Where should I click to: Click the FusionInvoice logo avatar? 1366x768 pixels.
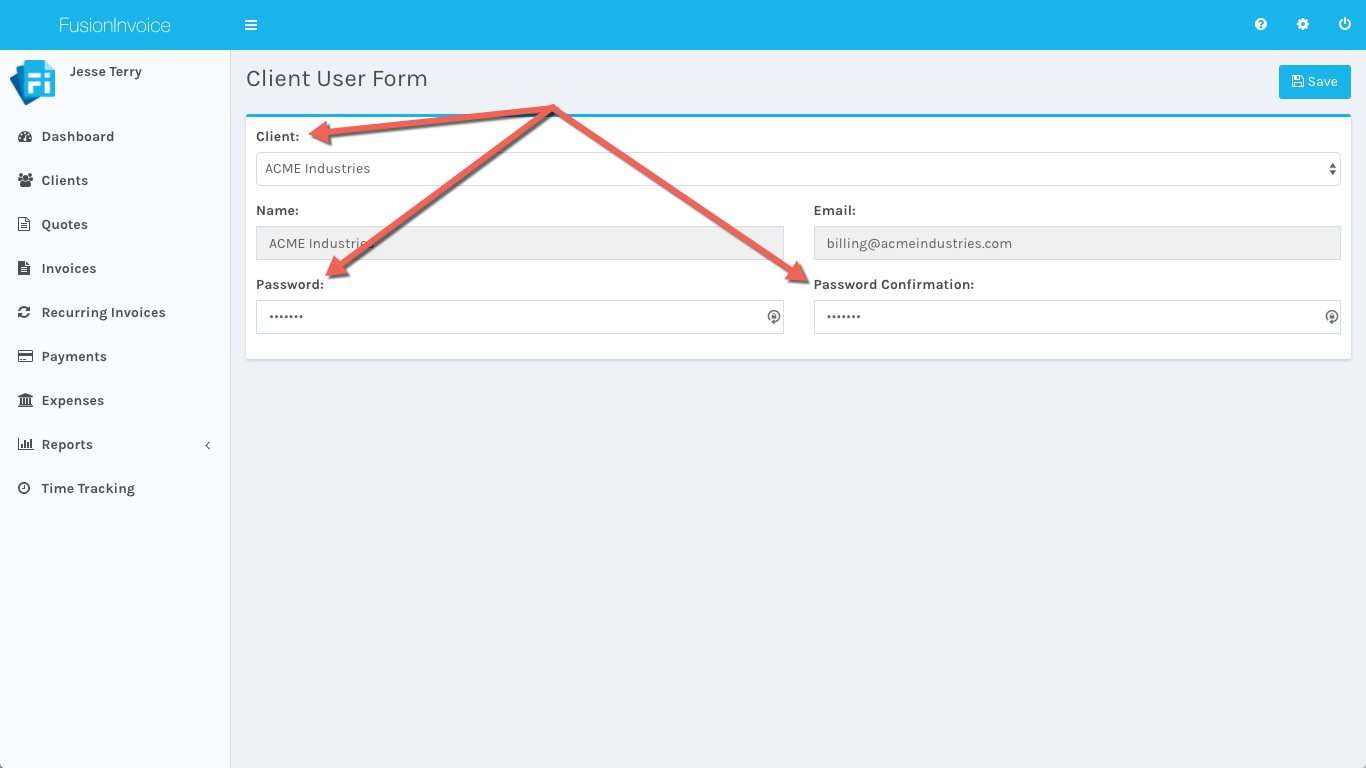click(x=33, y=83)
